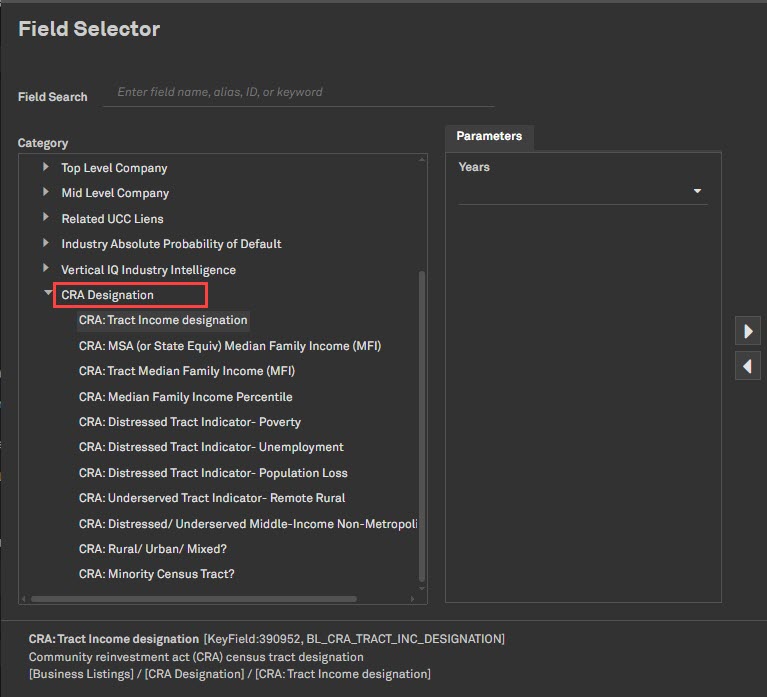This screenshot has width=767, height=697.
Task: Expand the Mid Level Company category
Action: (46, 192)
